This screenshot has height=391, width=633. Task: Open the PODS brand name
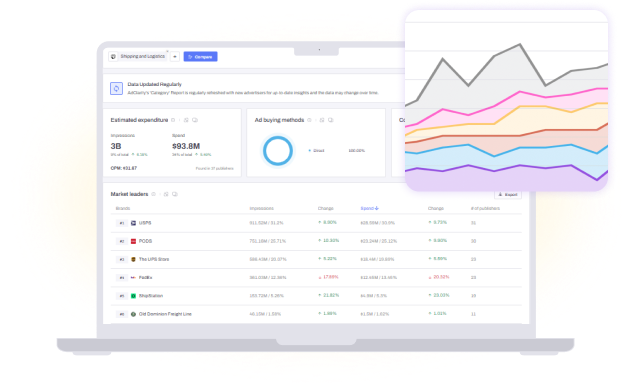click(x=145, y=241)
